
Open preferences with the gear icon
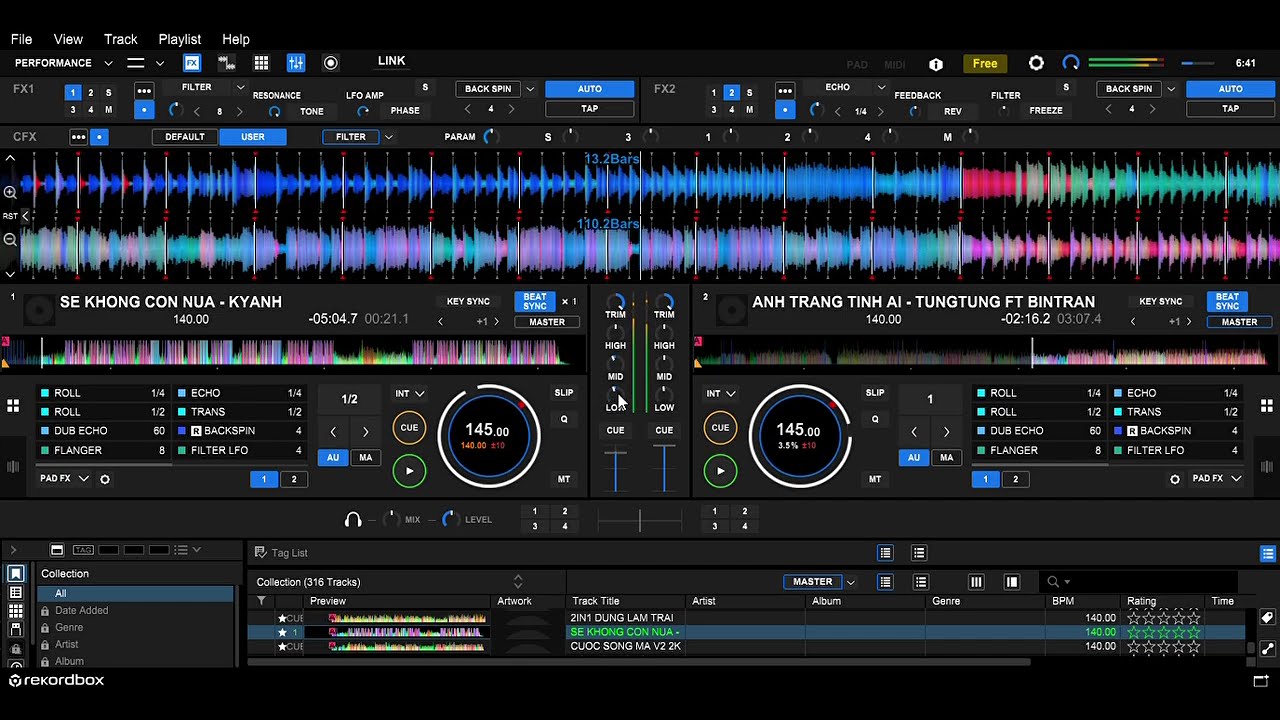point(1036,63)
